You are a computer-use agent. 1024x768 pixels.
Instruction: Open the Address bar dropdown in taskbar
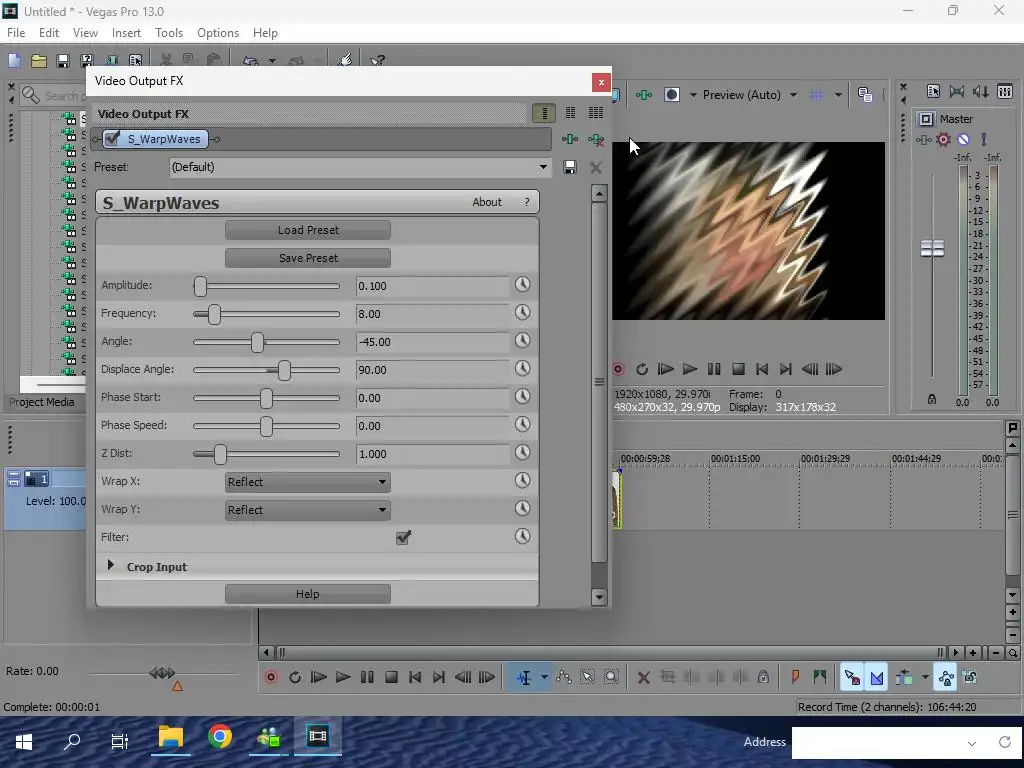972,743
